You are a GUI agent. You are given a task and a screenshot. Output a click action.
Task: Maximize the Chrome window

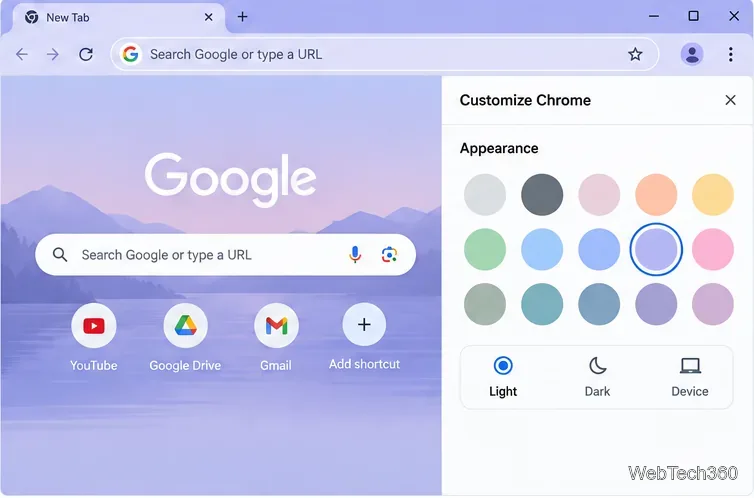693,16
